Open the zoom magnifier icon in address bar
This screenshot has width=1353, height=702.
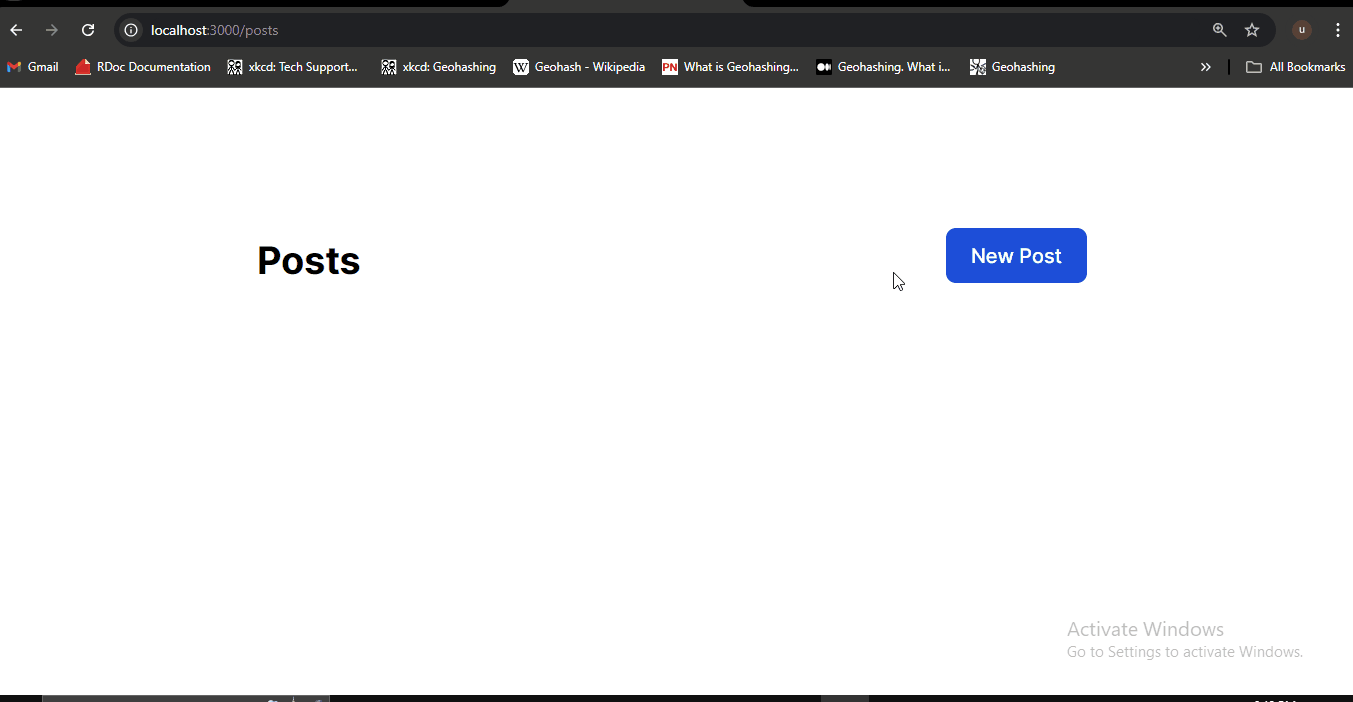coord(1219,30)
